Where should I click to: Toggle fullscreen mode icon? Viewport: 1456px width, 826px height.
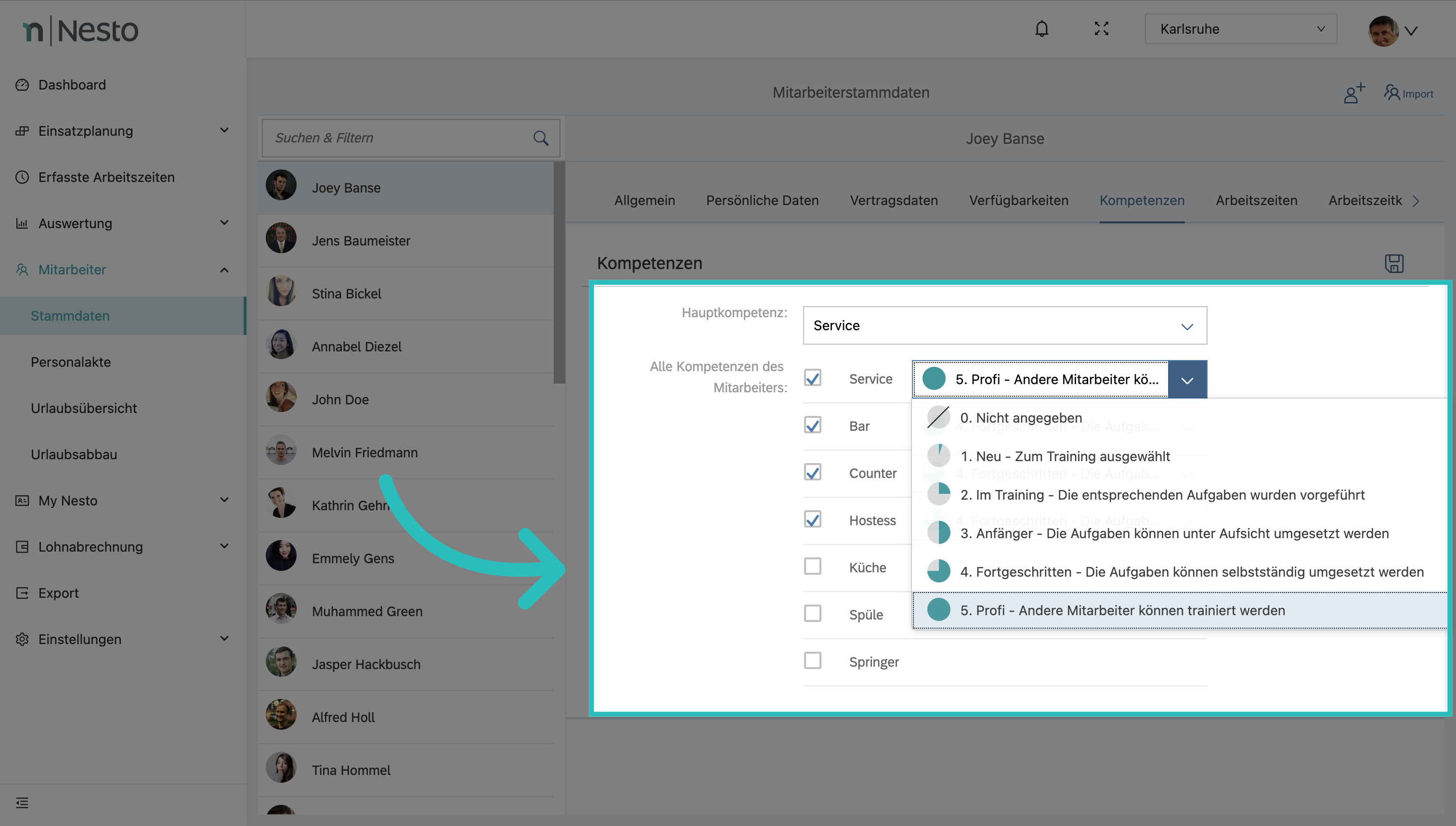pyautogui.click(x=1101, y=29)
